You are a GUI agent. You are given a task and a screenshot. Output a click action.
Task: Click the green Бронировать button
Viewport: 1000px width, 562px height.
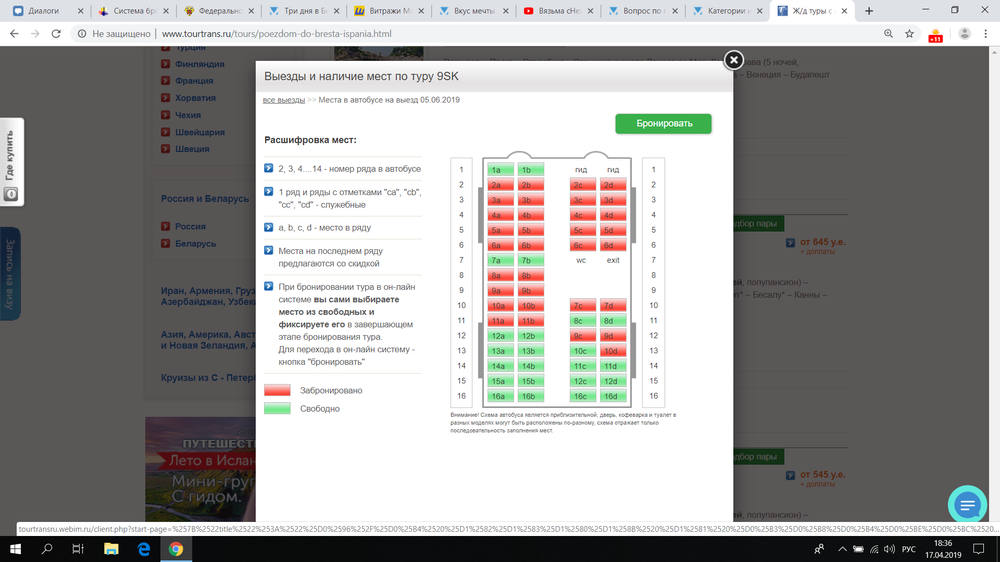663,123
